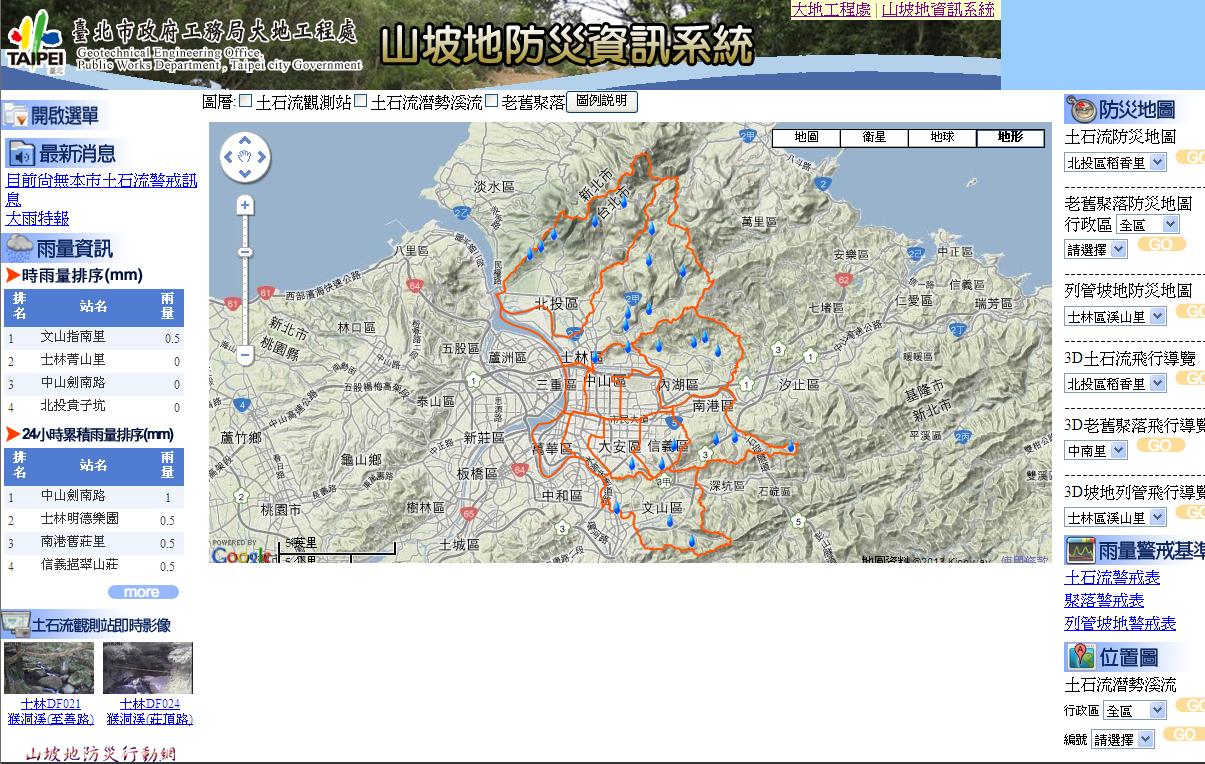
Task: Toggle the 老舊聚落 layer checkbox
Action: tap(491, 101)
